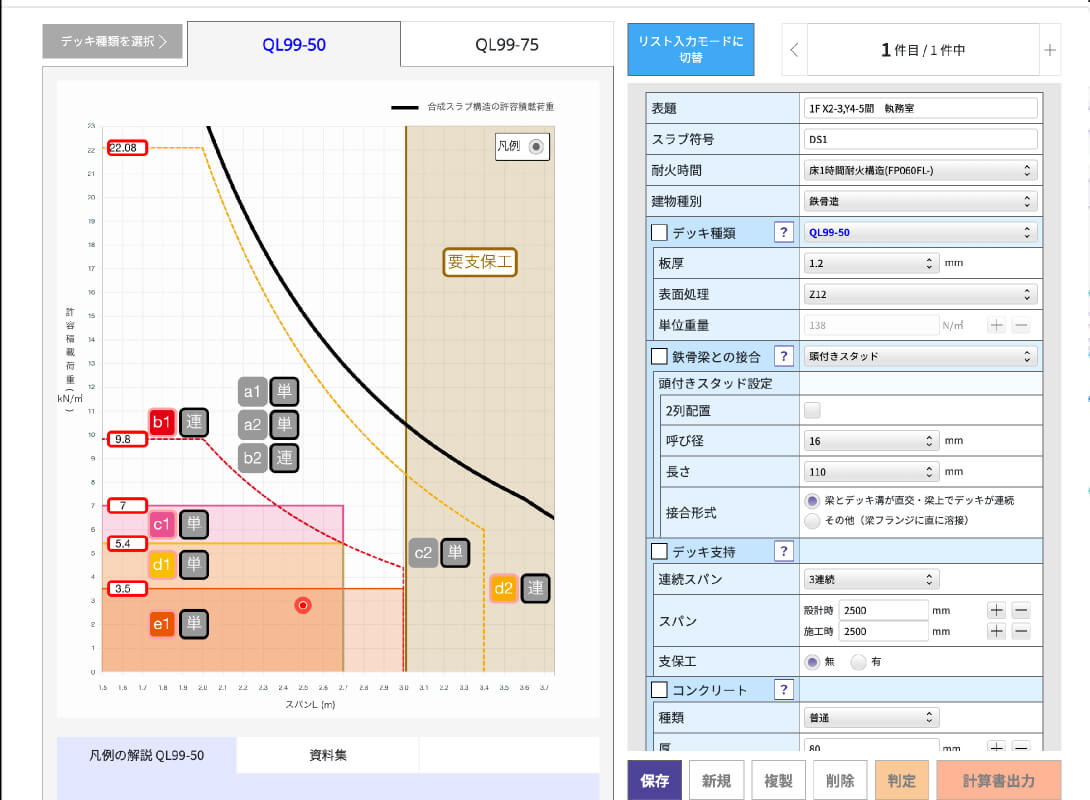The height and width of the screenshot is (800, 1090).
Task: Click the plus icon for 設計時 span
Action: point(997,610)
